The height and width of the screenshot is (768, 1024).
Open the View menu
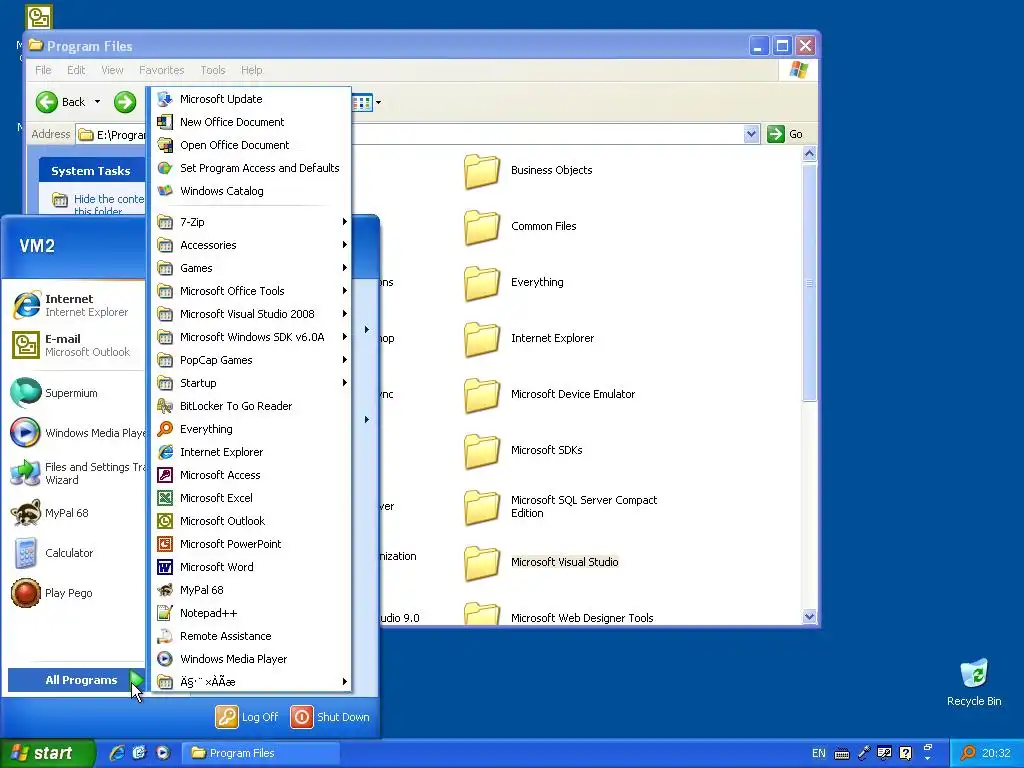point(112,70)
